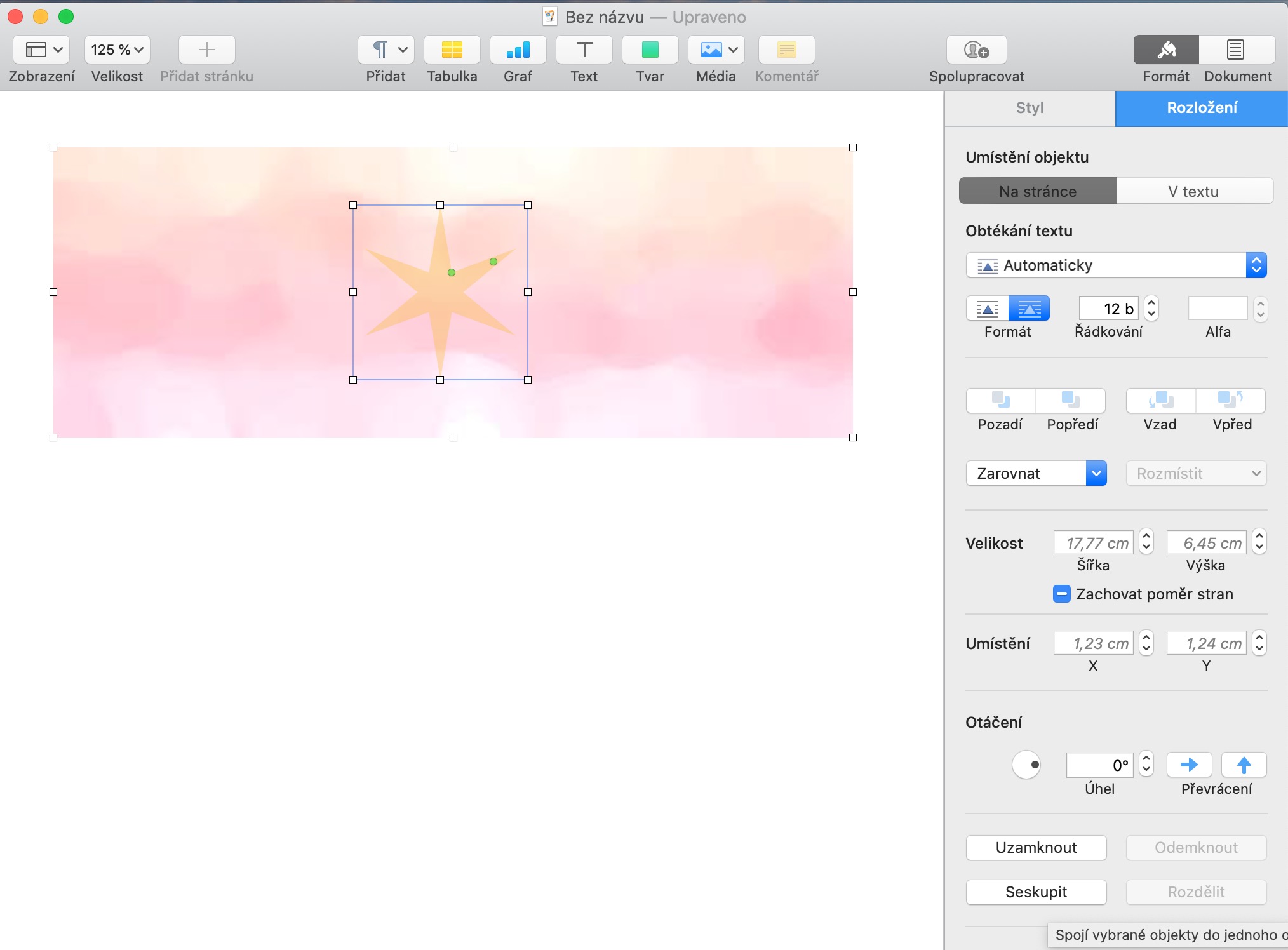This screenshot has height=950, width=1288.
Task: Switch to the Rozložení tab
Action: pyautogui.click(x=1202, y=108)
